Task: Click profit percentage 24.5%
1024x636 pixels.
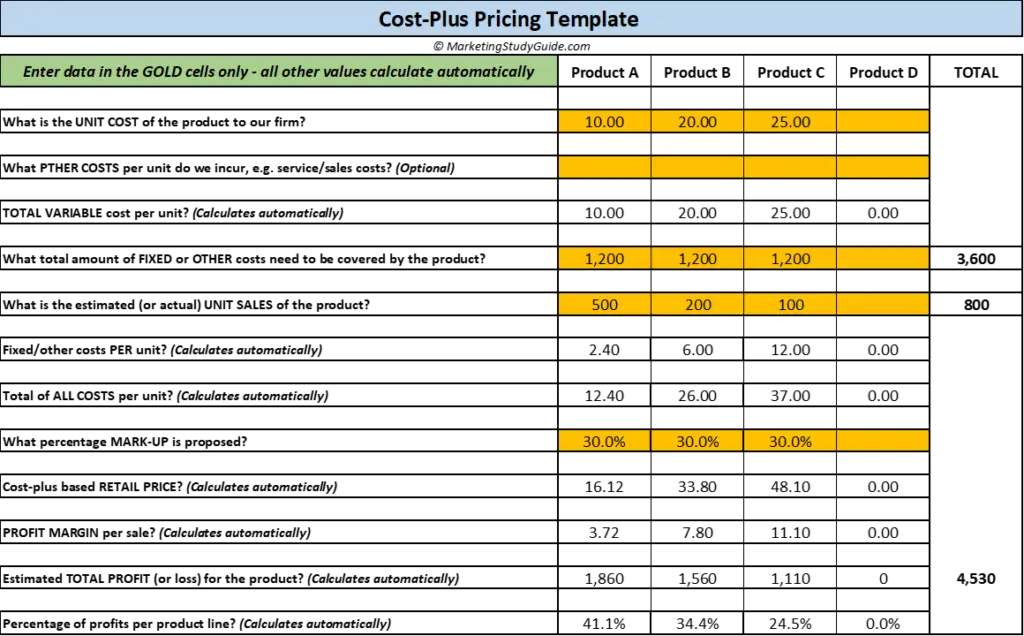Action: [790, 624]
